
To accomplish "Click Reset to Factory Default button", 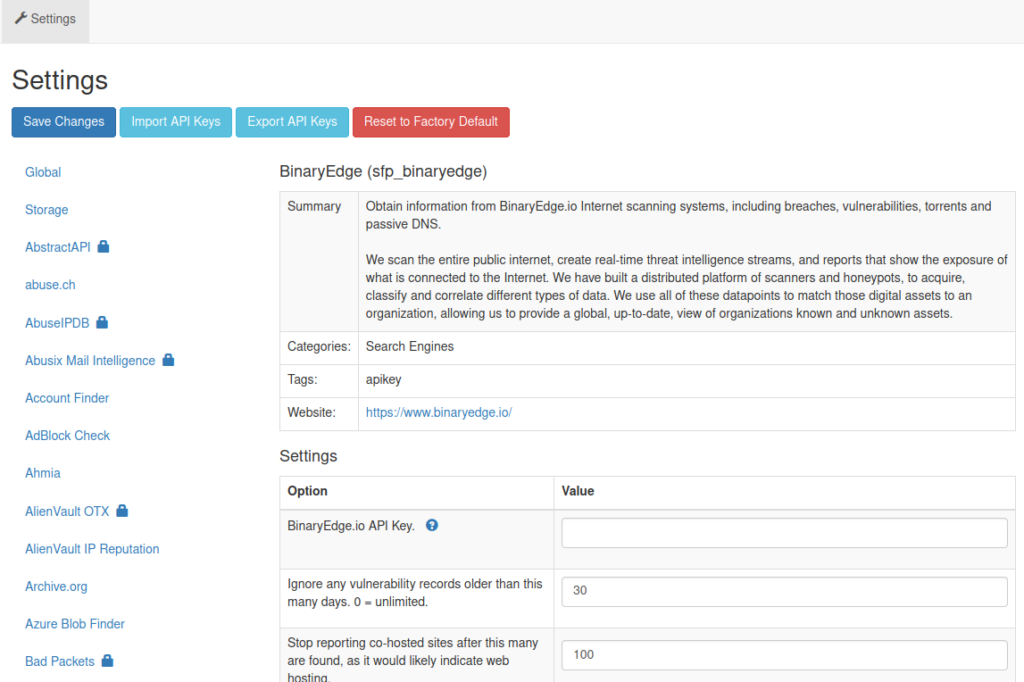I will click(x=431, y=122).
